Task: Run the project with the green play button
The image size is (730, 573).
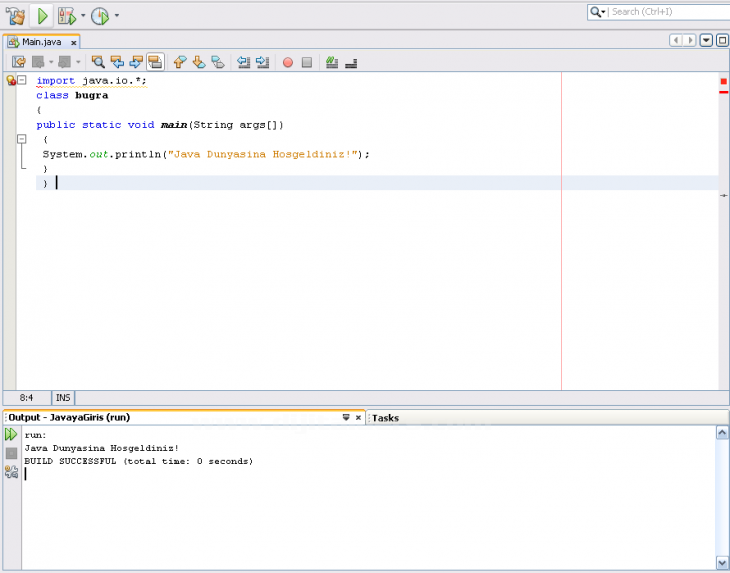Action: 42,16
